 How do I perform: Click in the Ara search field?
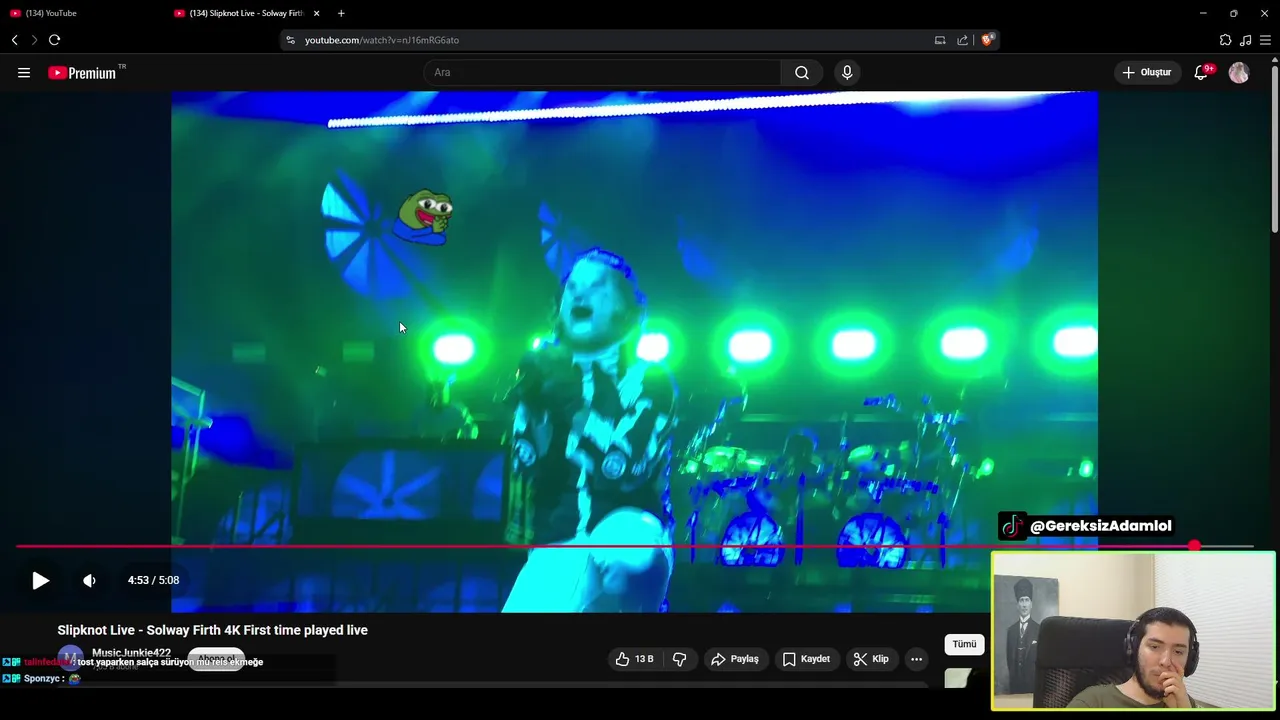pyautogui.click(x=603, y=72)
